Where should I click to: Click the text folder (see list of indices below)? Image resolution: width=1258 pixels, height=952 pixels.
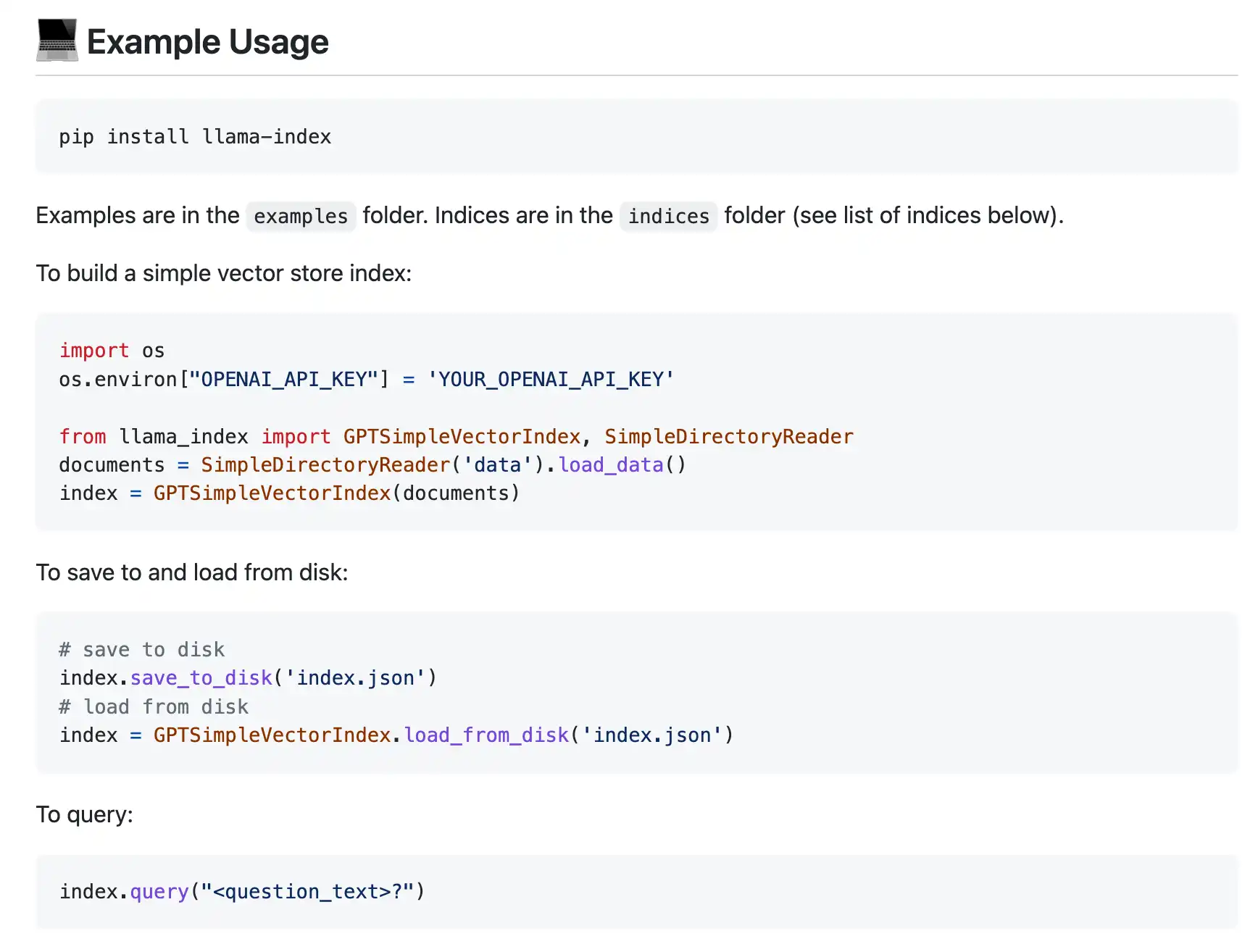(893, 215)
